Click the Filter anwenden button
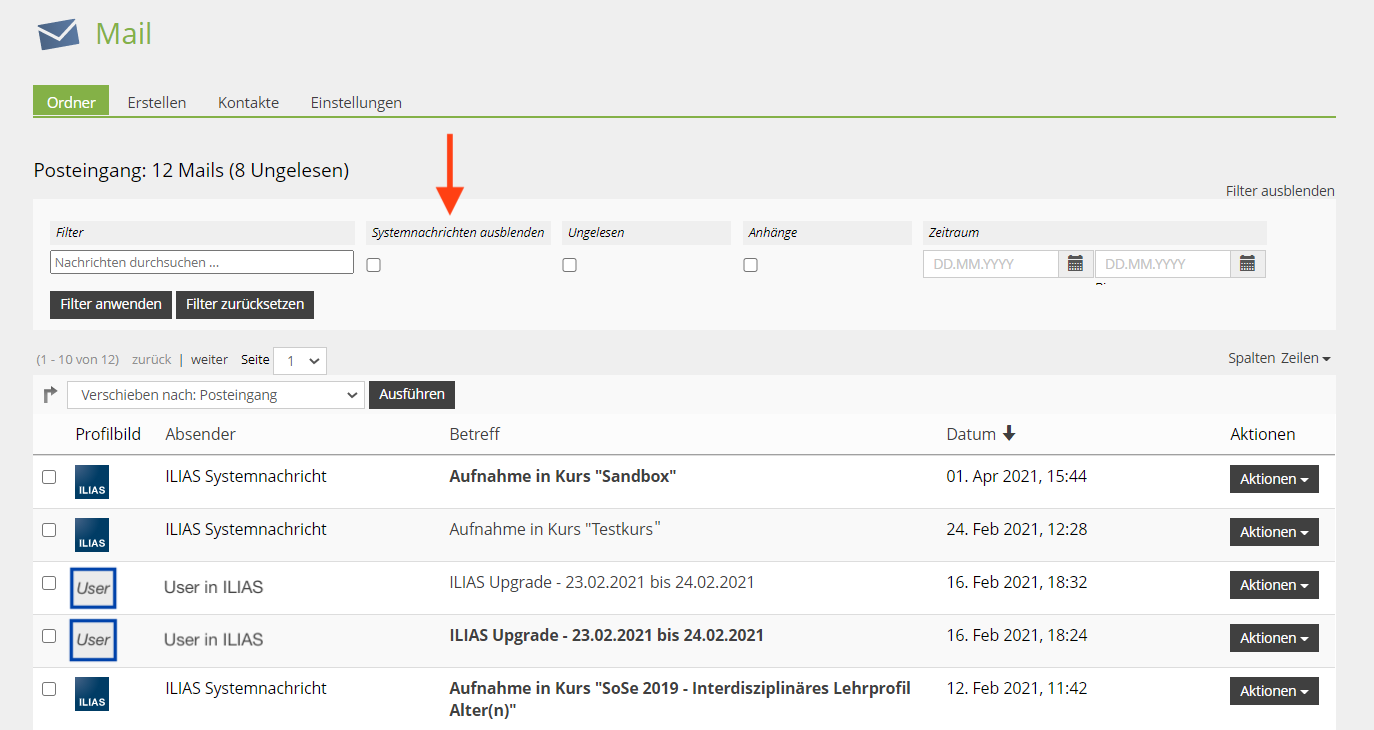Screen dimensions: 1374x730 click(111, 304)
